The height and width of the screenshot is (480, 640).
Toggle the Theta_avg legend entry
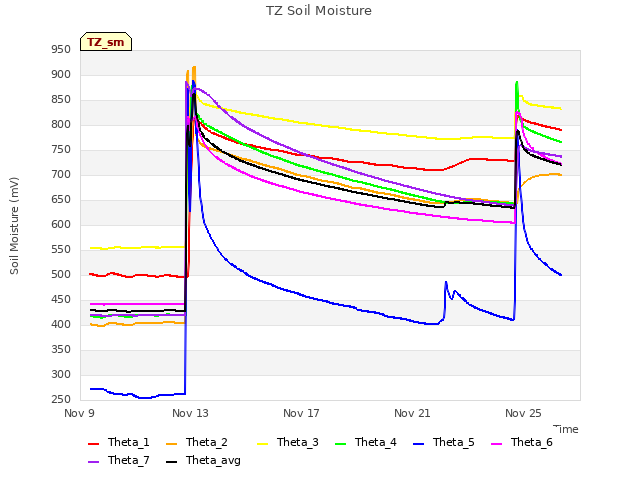(x=203, y=460)
